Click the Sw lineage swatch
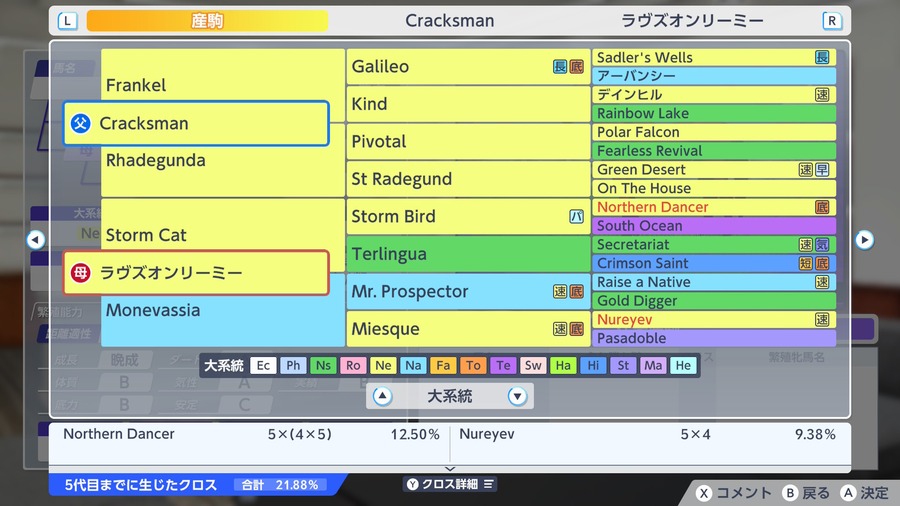The width and height of the screenshot is (900, 506). point(533,365)
